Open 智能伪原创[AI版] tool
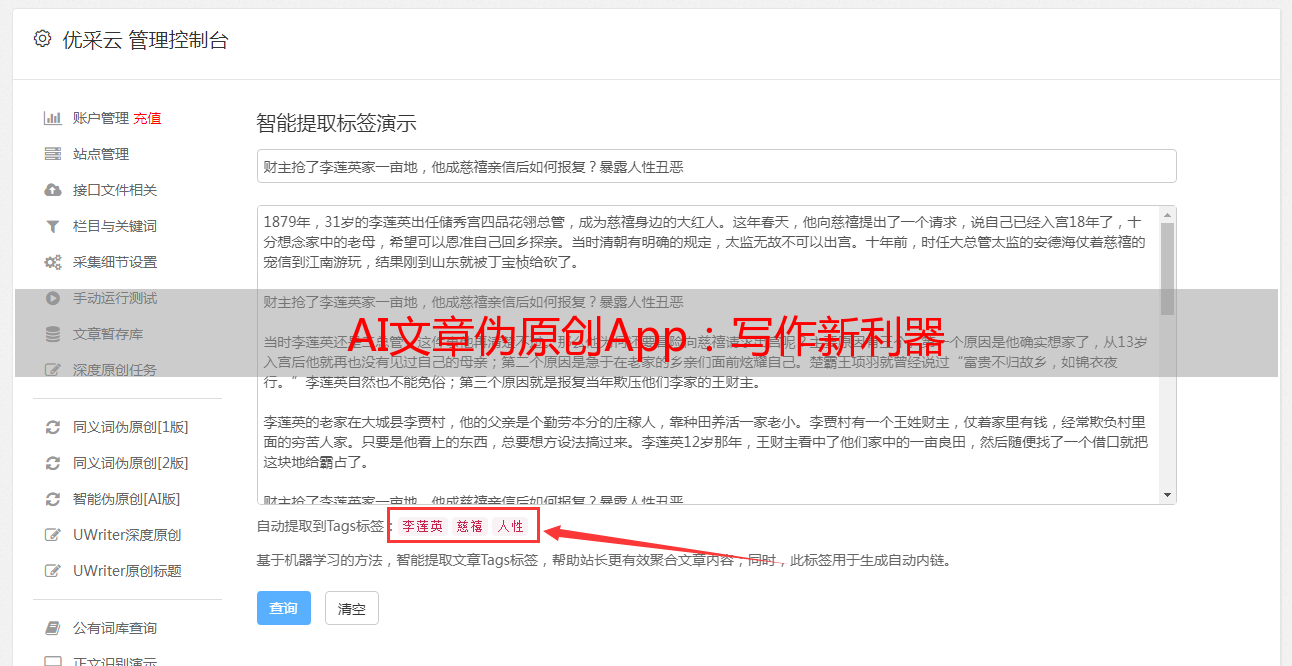1292x666 pixels. coord(126,499)
